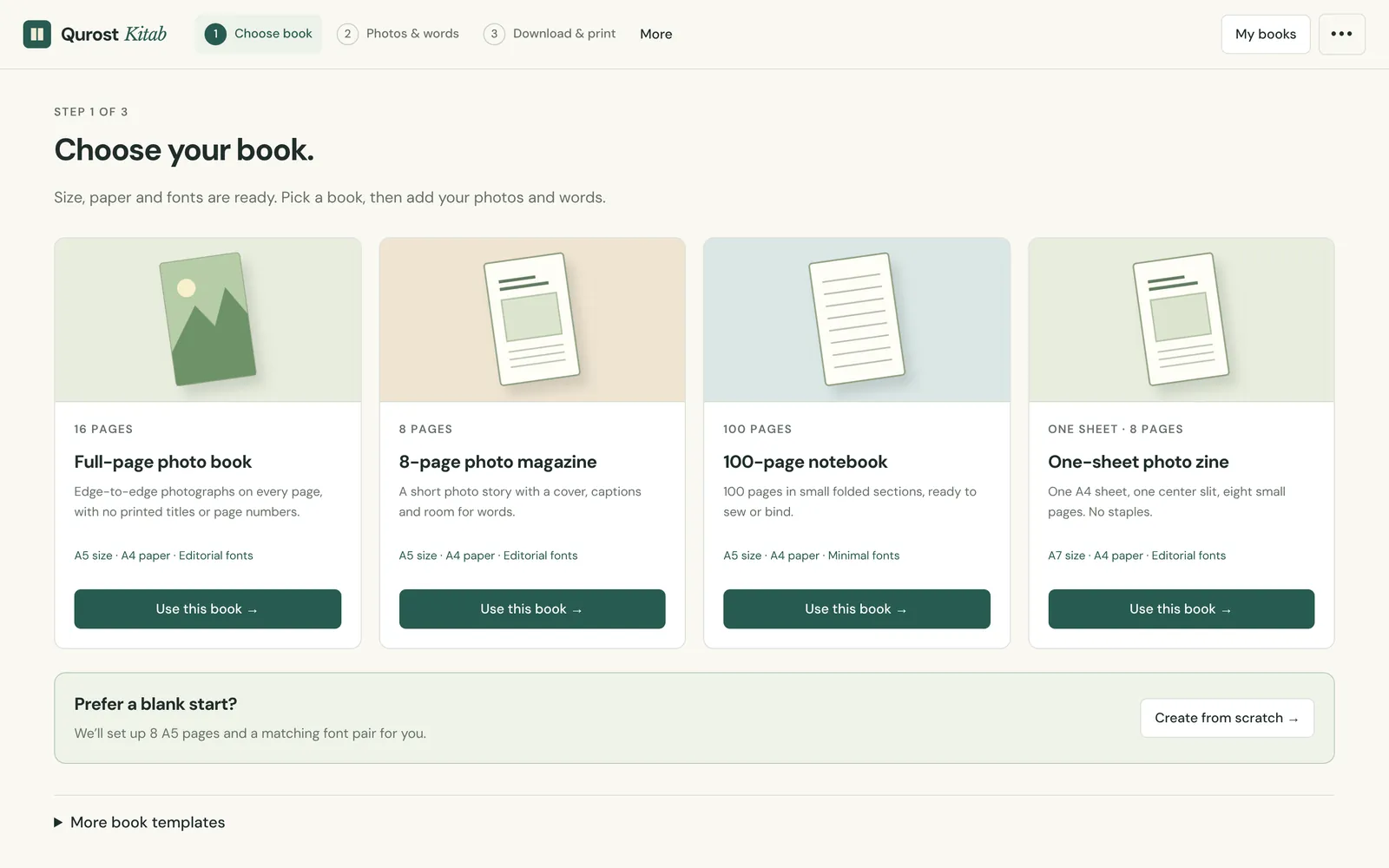
Task: Open My books
Action: tap(1265, 34)
